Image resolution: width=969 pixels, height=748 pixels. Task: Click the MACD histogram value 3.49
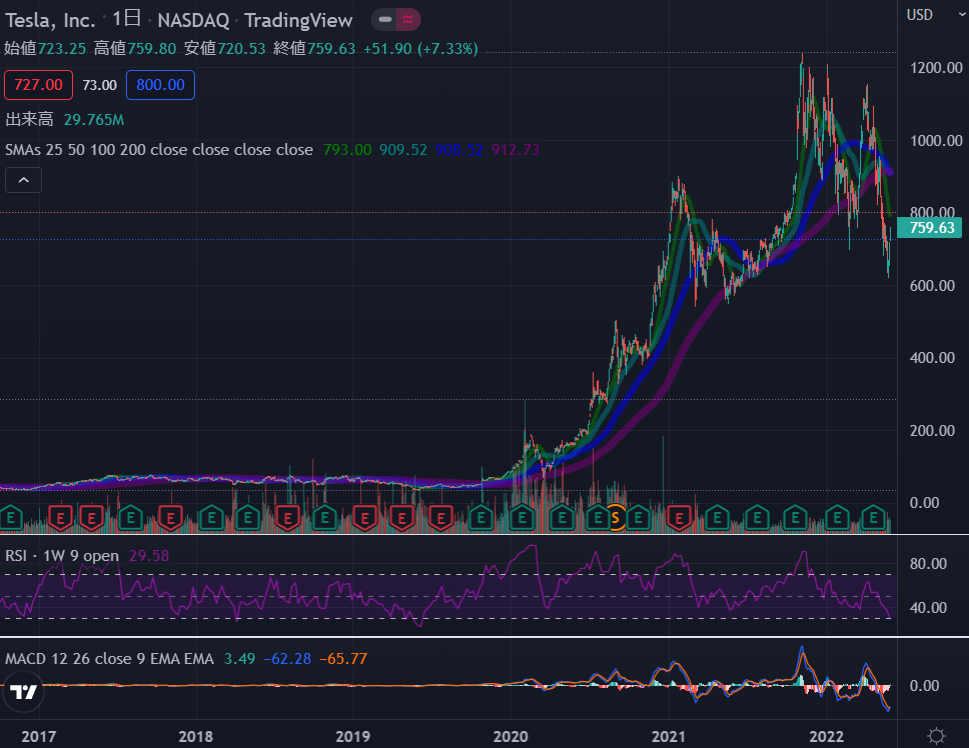tap(239, 659)
